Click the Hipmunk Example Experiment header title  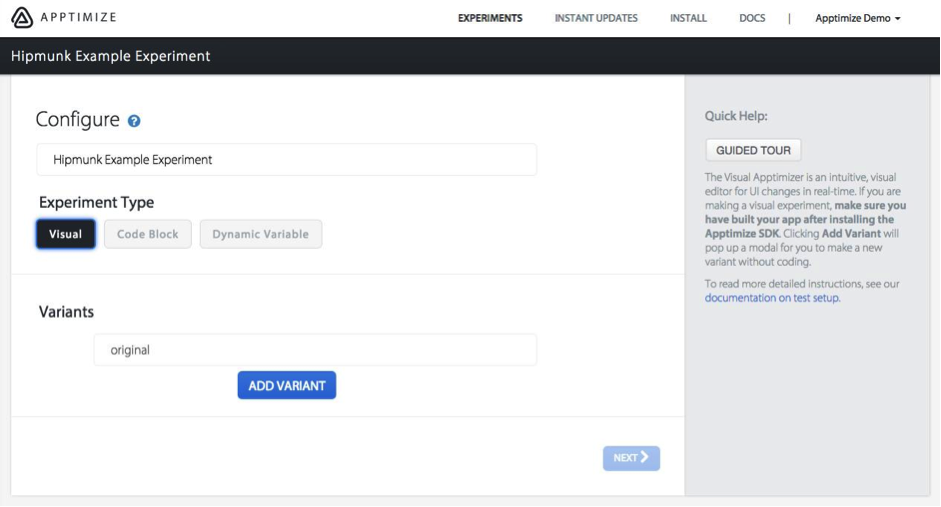coord(110,56)
